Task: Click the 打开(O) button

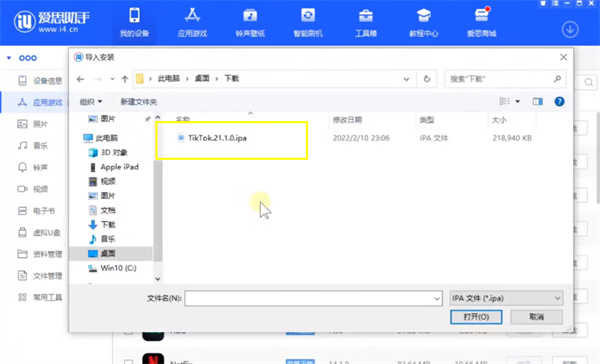Action: click(476, 317)
